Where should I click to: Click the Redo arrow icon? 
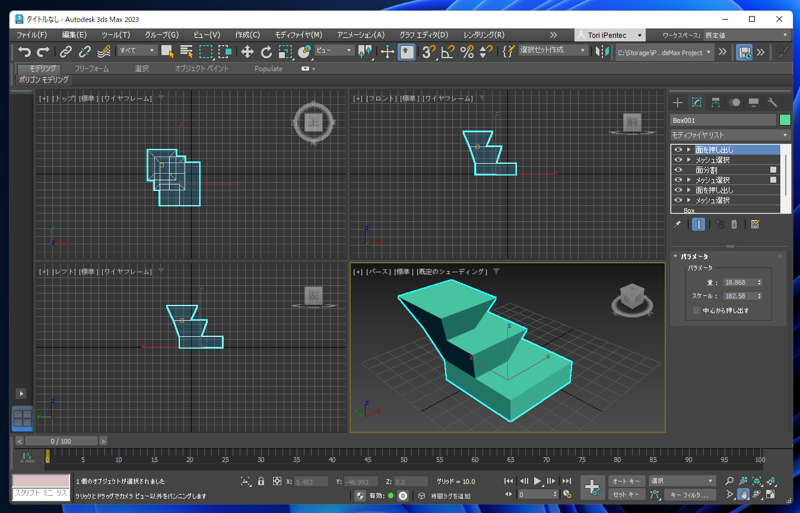click(43, 52)
